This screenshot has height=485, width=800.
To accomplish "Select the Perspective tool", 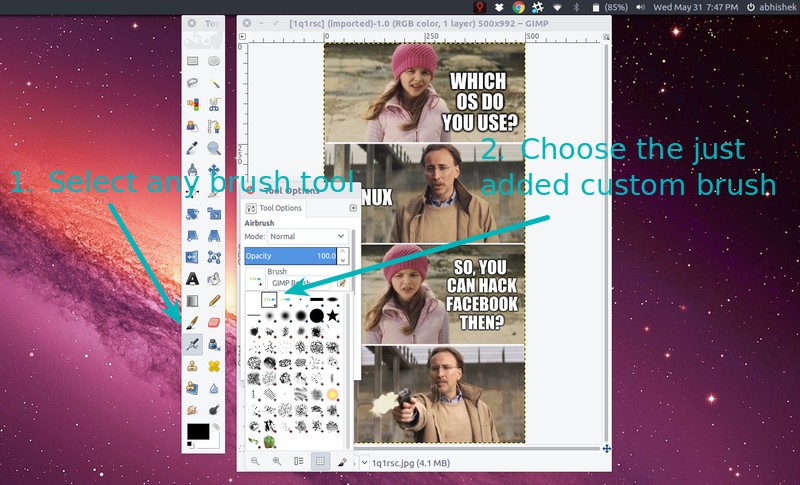I will point(214,236).
